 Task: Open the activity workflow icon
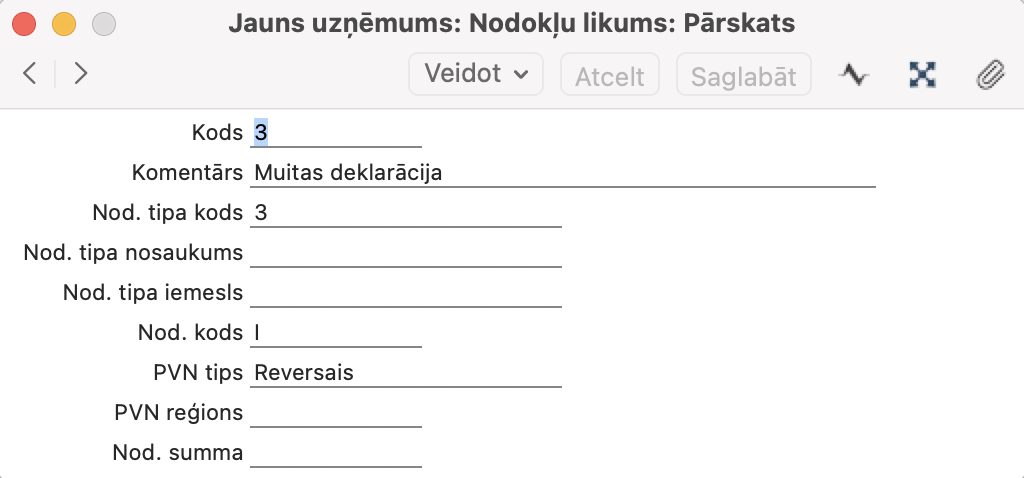(853, 75)
